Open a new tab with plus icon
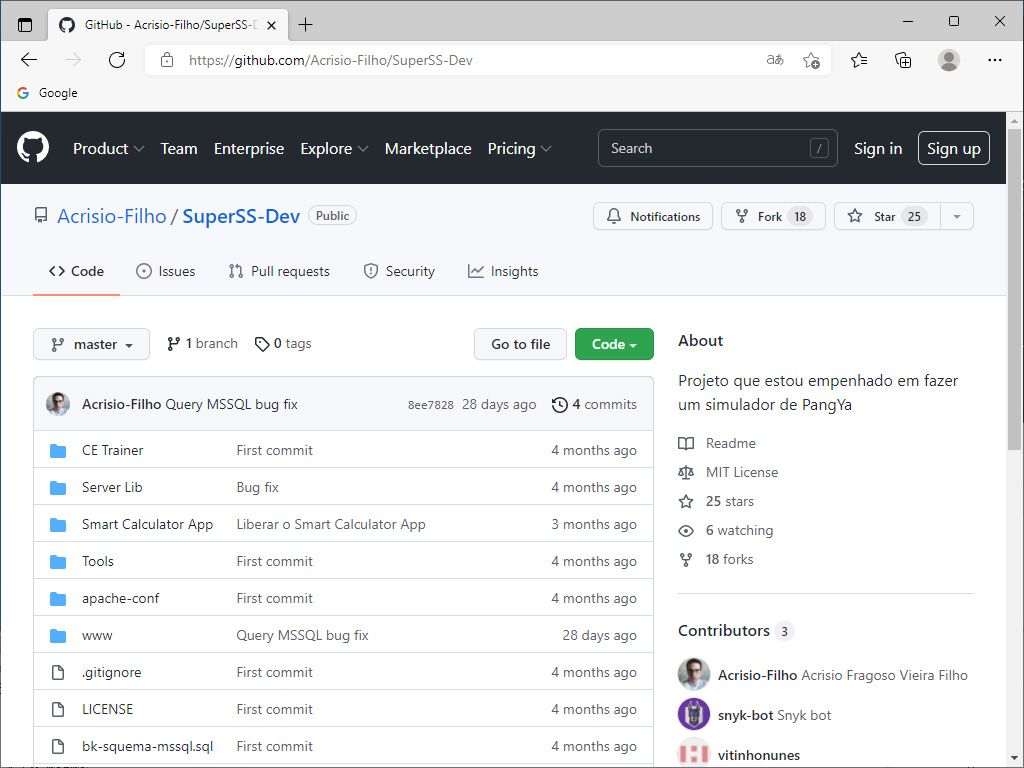1024x768 pixels. pos(305,25)
